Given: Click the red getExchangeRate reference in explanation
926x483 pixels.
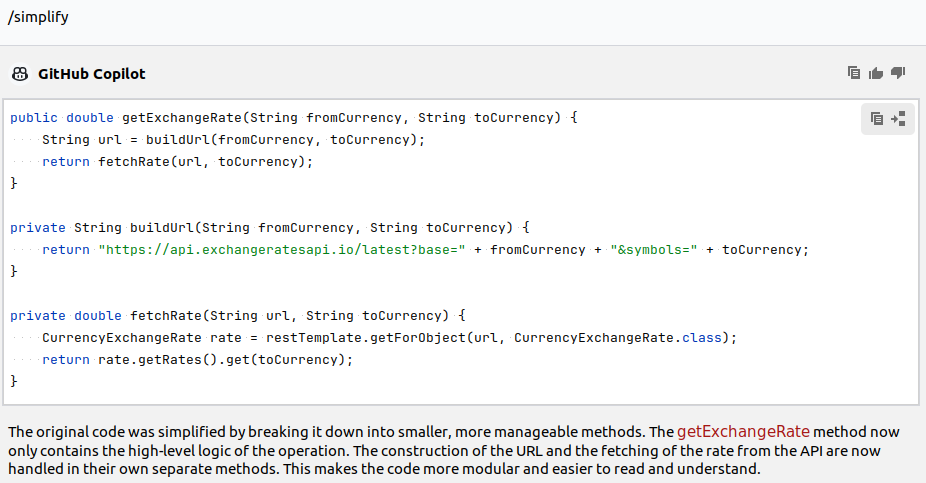Looking at the screenshot, I should coord(743,432).
